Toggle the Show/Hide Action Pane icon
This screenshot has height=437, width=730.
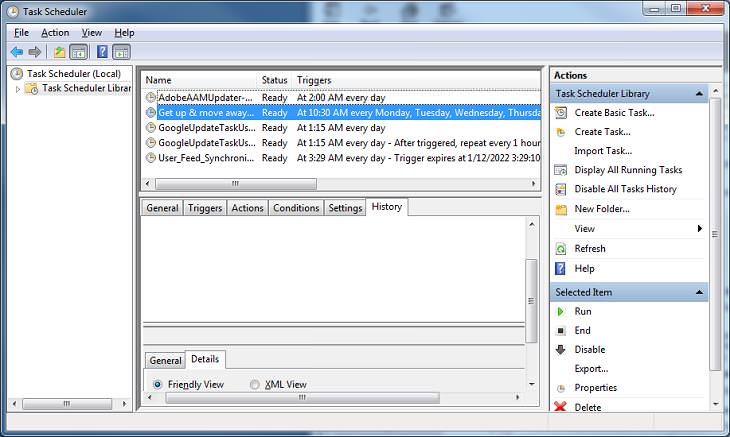point(121,52)
